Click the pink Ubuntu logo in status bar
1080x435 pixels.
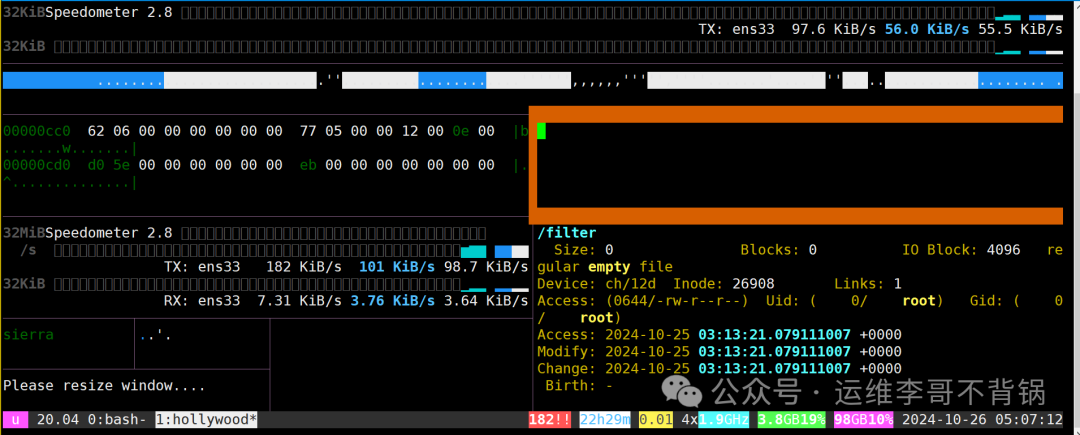click(16, 419)
